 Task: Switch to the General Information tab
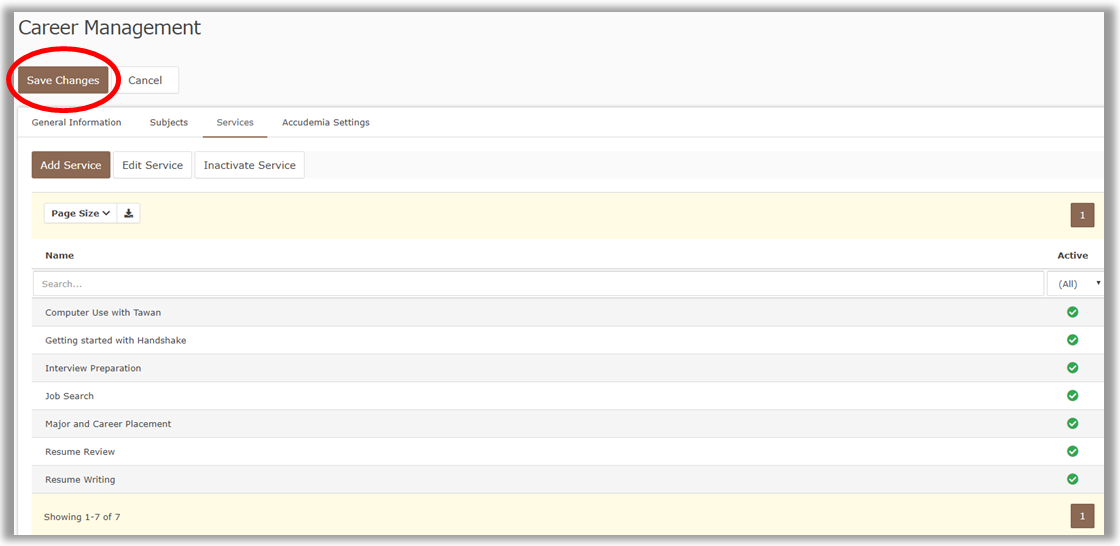(x=76, y=122)
